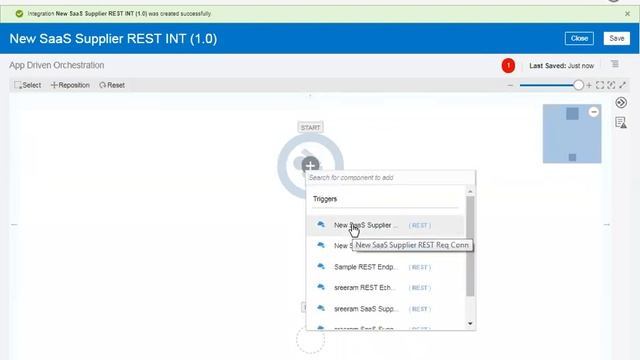Open the errors panel document icon

pyautogui.click(x=621, y=122)
